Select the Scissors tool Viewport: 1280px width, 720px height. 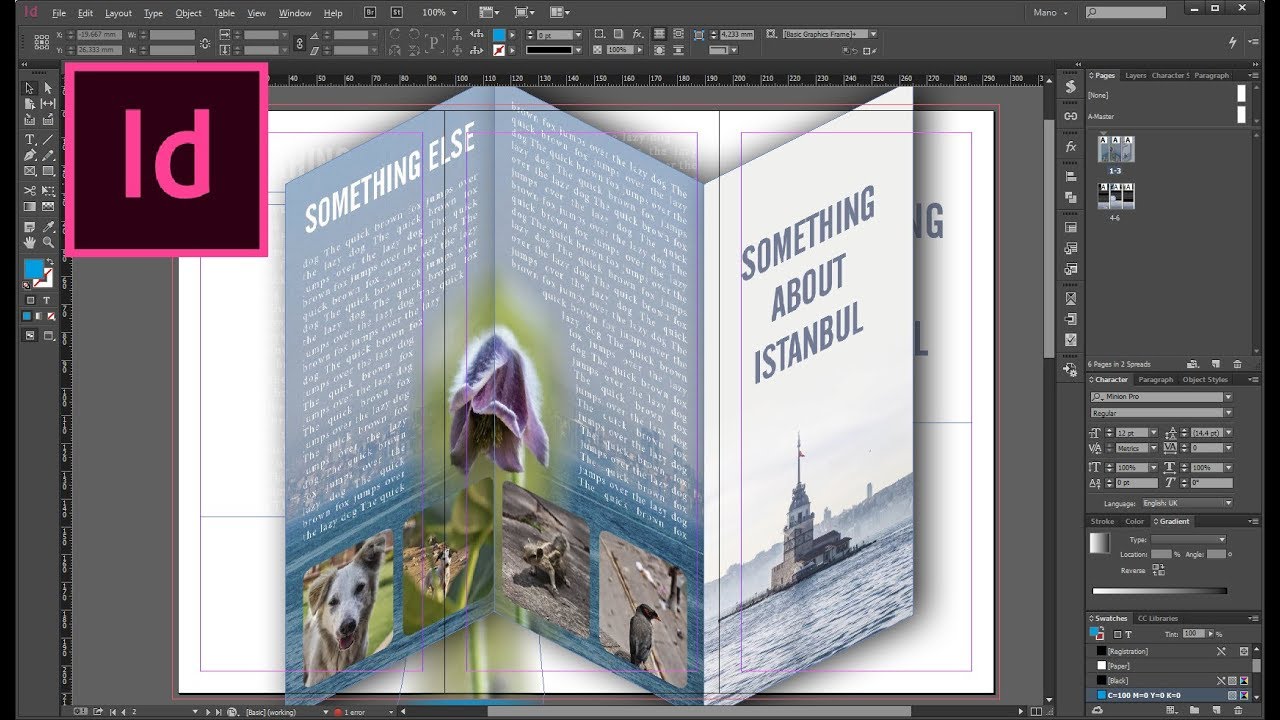tap(30, 190)
